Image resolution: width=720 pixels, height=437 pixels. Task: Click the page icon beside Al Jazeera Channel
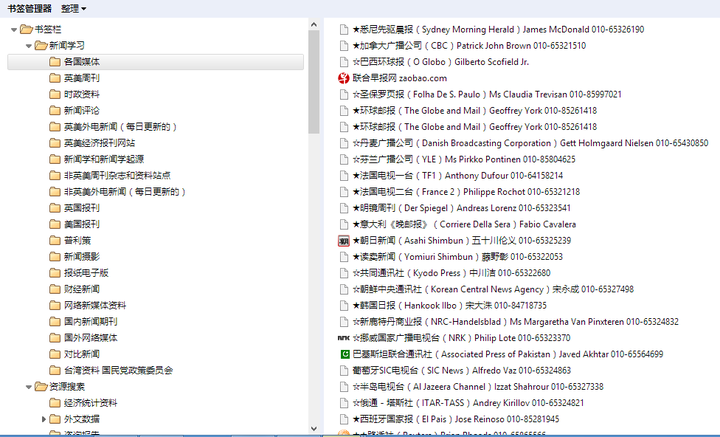pos(343,387)
